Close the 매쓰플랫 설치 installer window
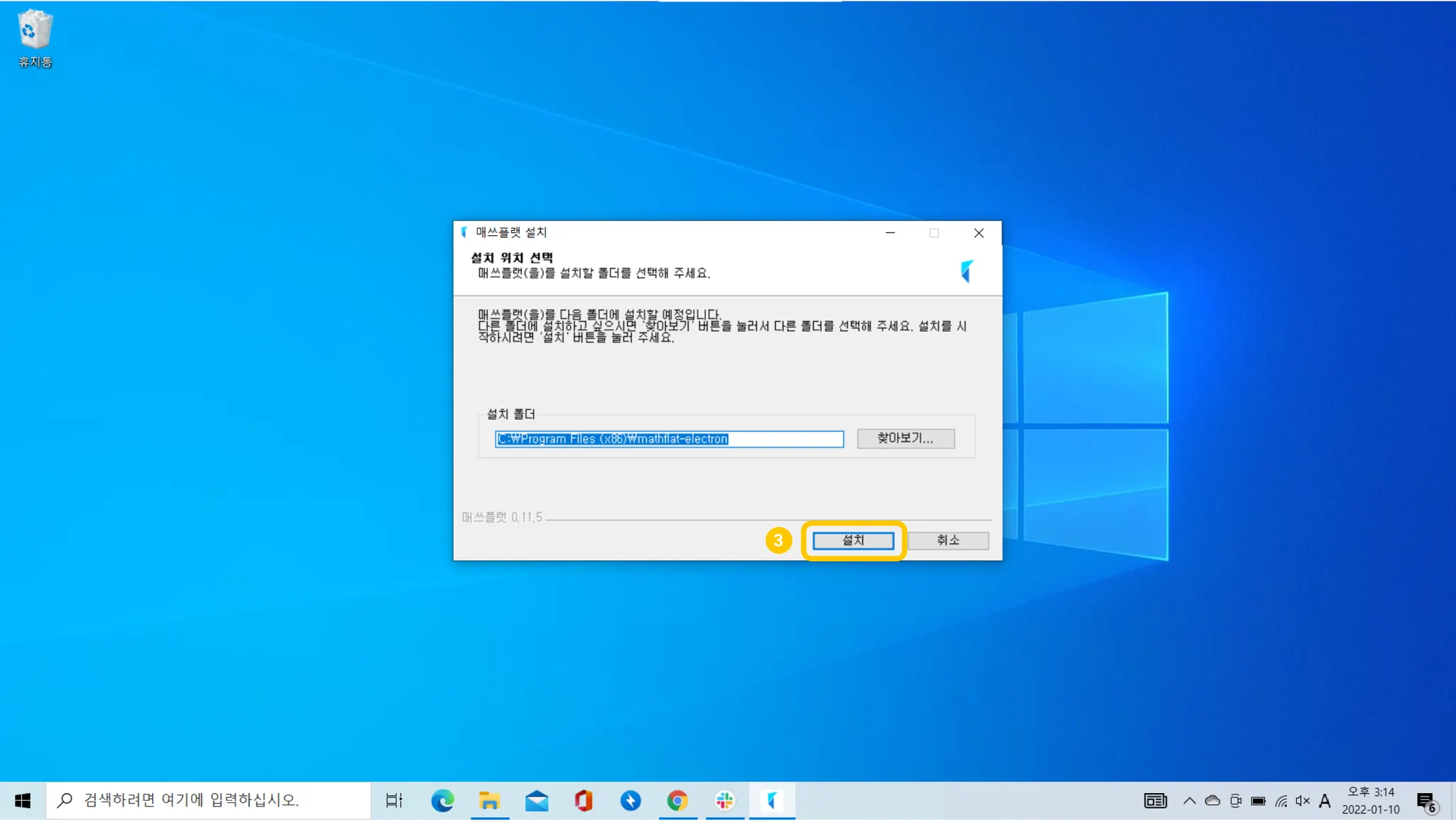 click(978, 233)
